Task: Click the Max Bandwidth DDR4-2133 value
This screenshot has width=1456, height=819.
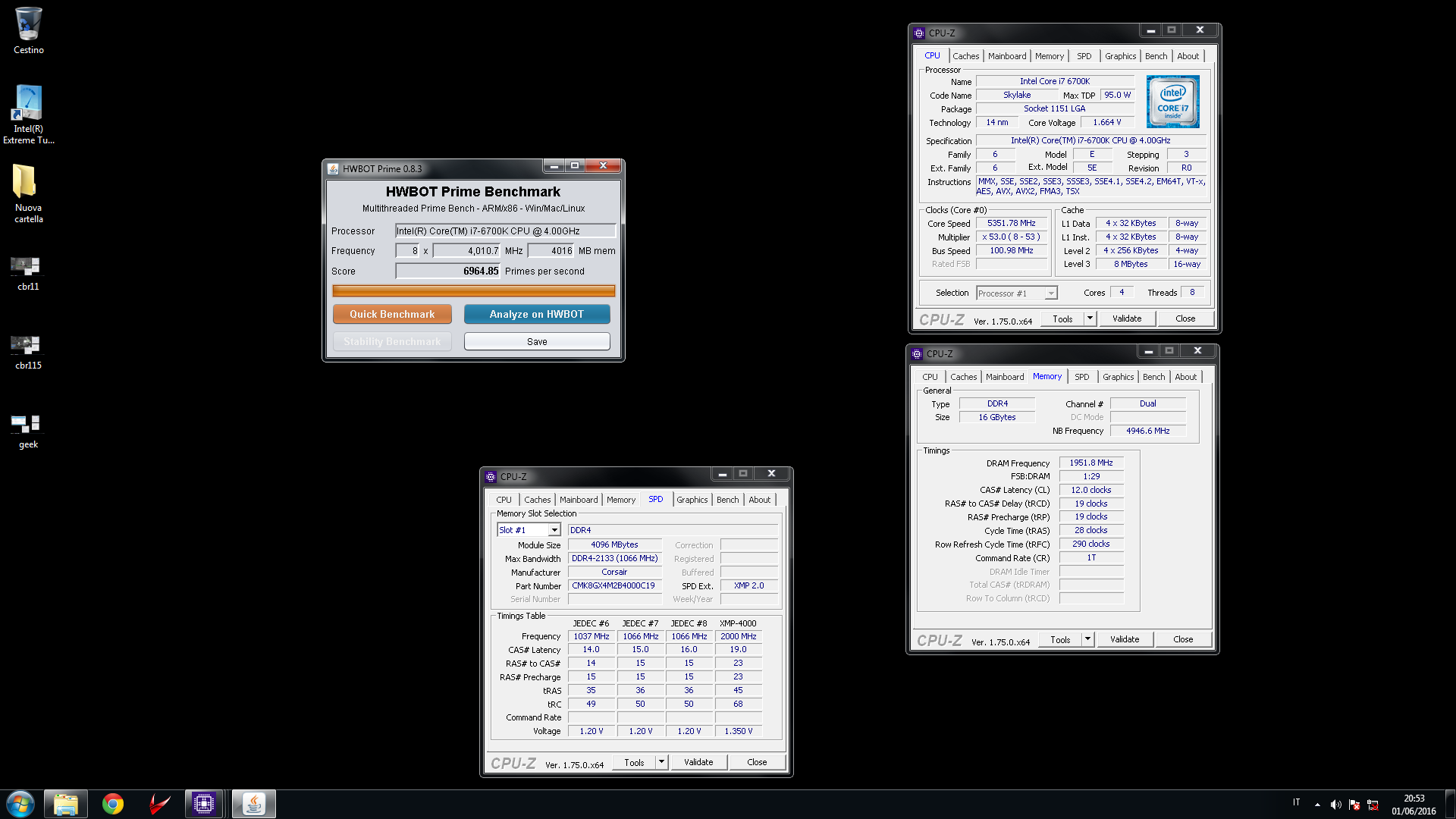Action: click(614, 558)
